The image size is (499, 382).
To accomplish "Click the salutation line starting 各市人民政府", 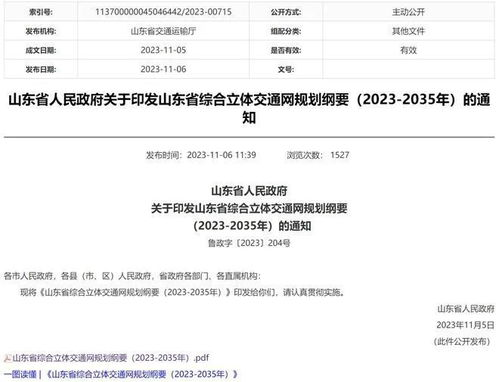I will (x=132, y=276).
